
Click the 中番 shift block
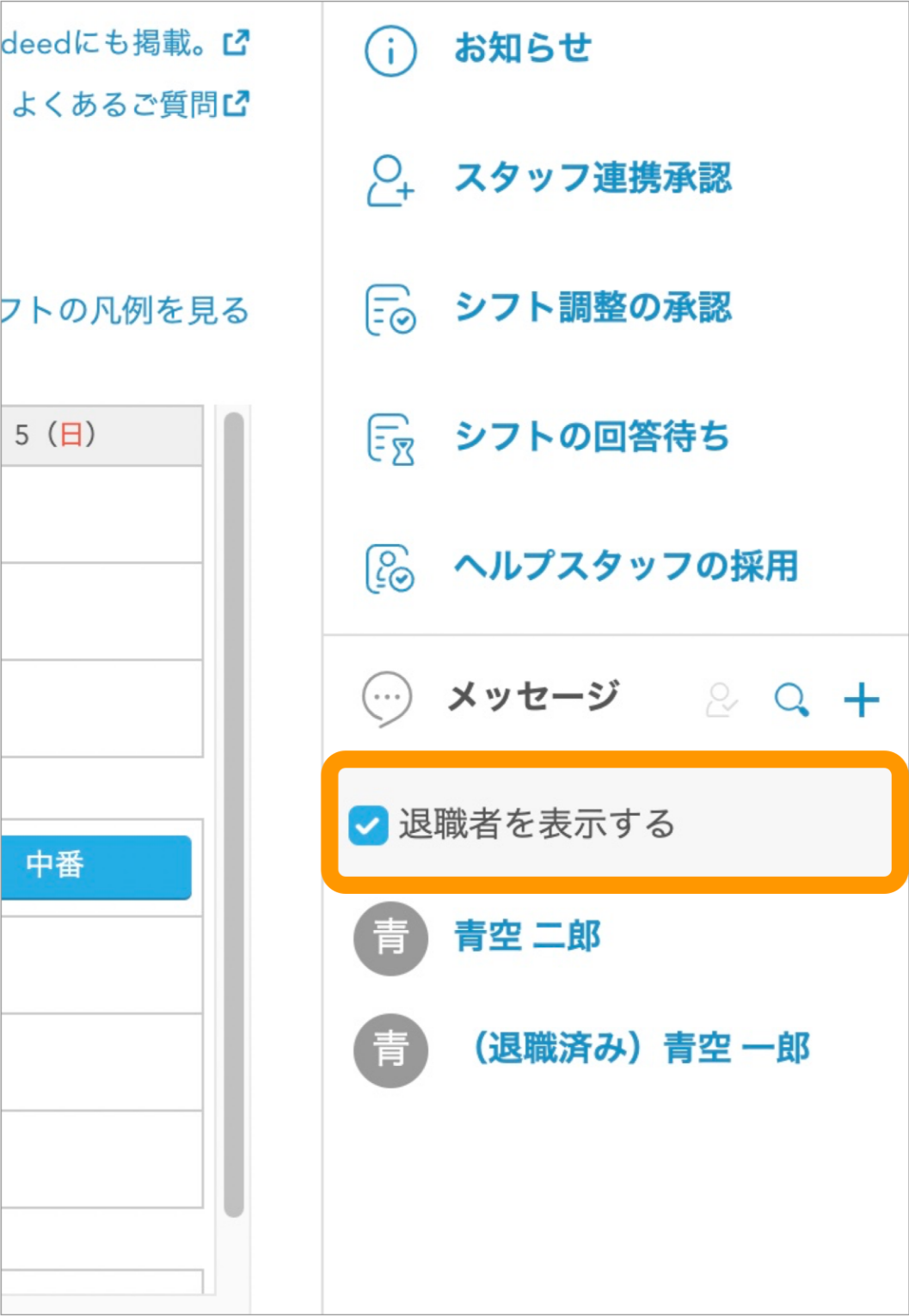click(x=95, y=866)
